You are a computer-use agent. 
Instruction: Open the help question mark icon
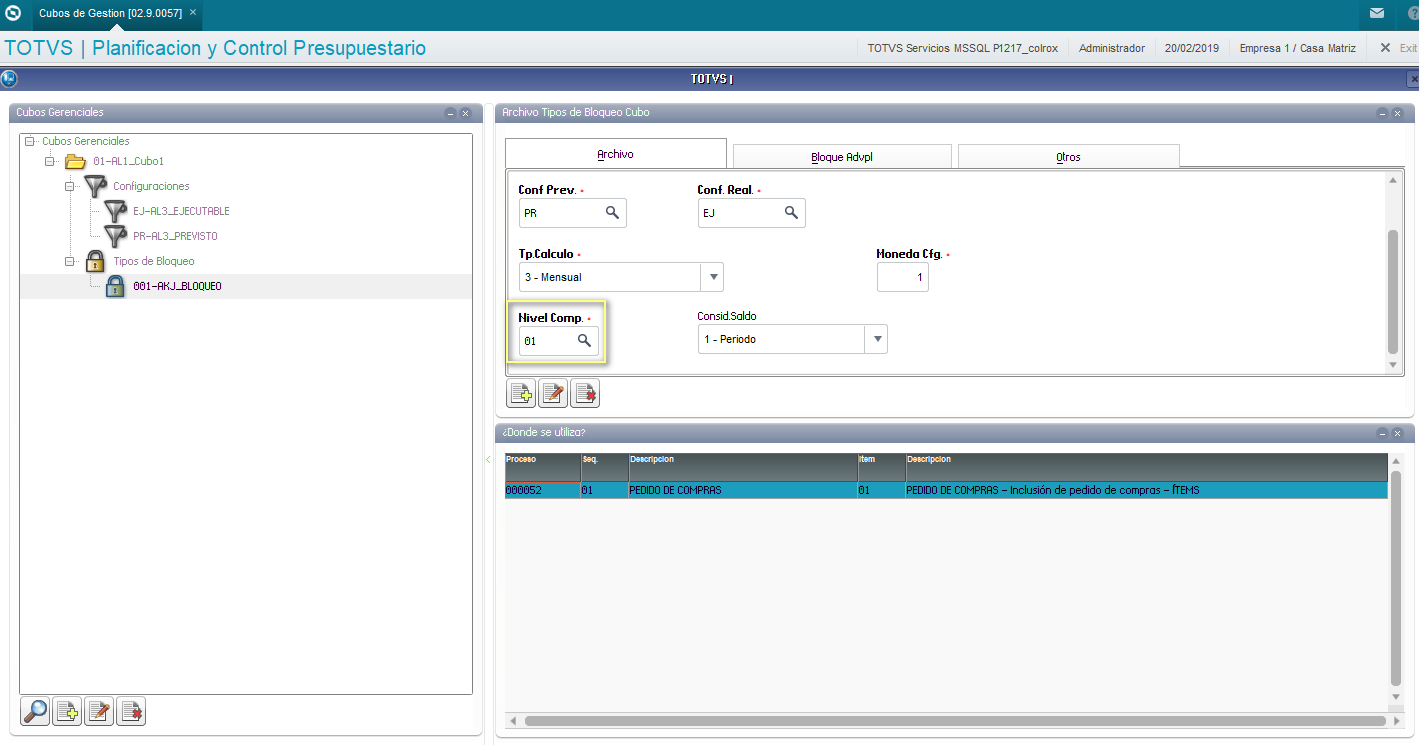point(1412,14)
